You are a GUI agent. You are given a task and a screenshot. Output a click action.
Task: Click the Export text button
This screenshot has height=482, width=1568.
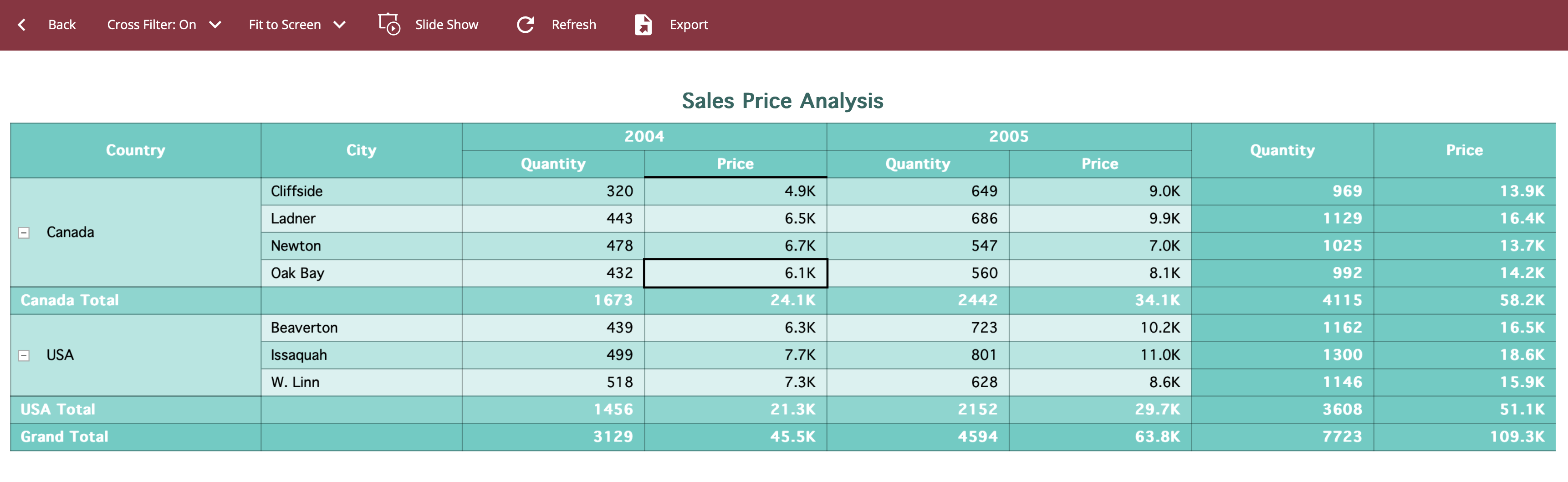689,25
